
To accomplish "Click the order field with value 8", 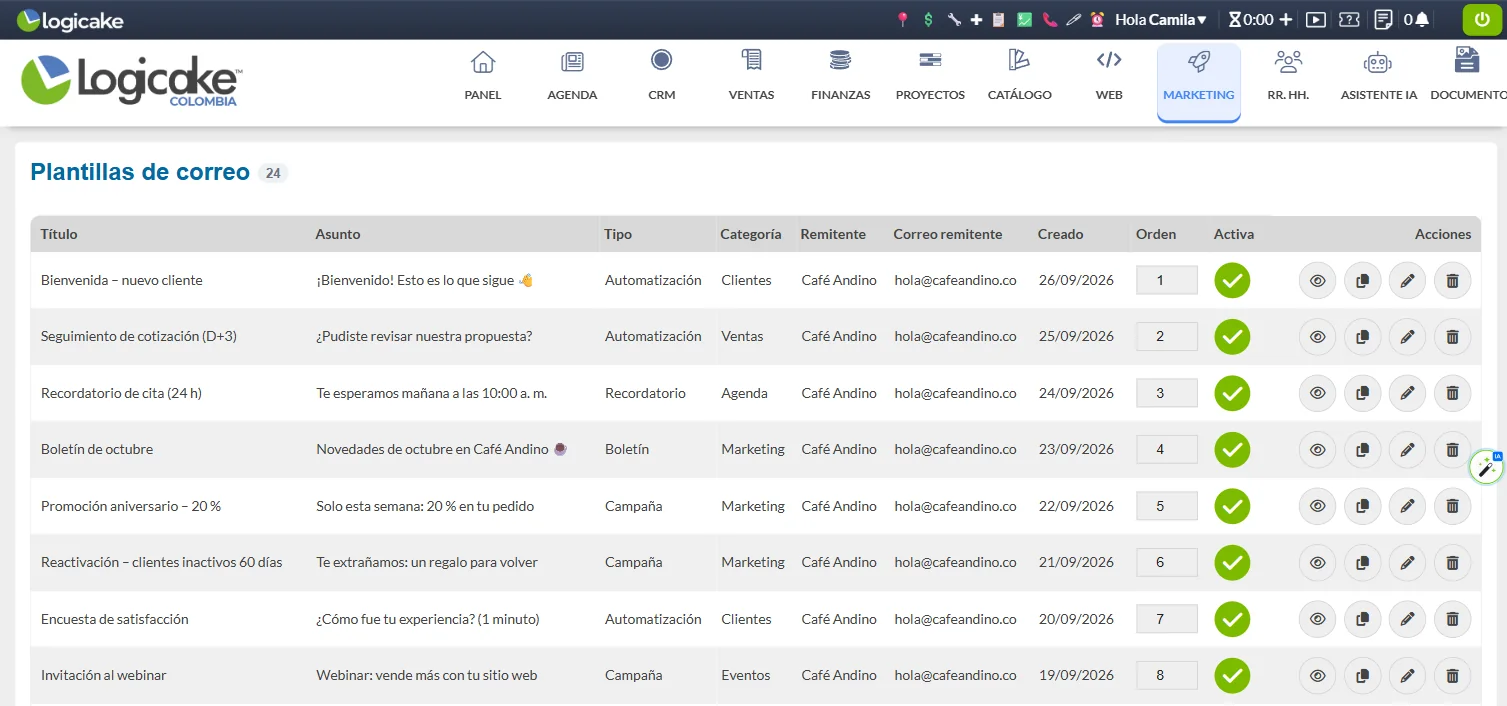I will (x=1166, y=675).
